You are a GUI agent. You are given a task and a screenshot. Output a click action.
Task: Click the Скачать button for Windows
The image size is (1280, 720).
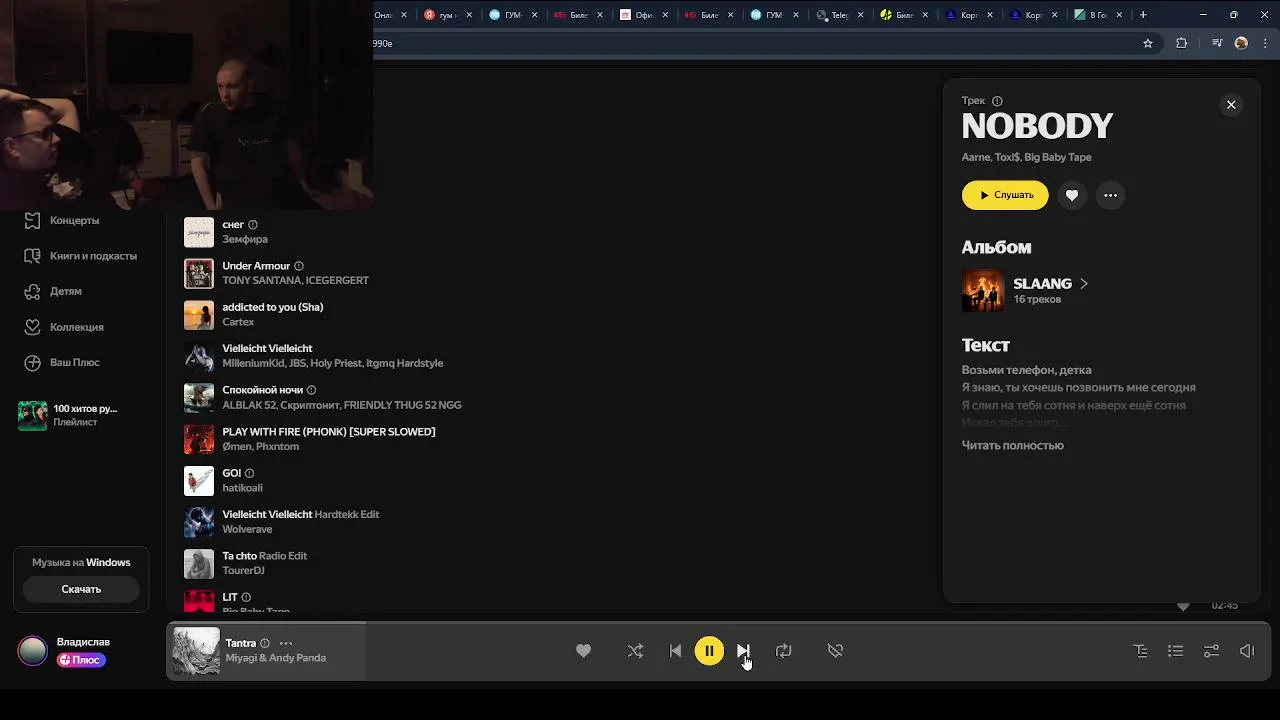81,589
